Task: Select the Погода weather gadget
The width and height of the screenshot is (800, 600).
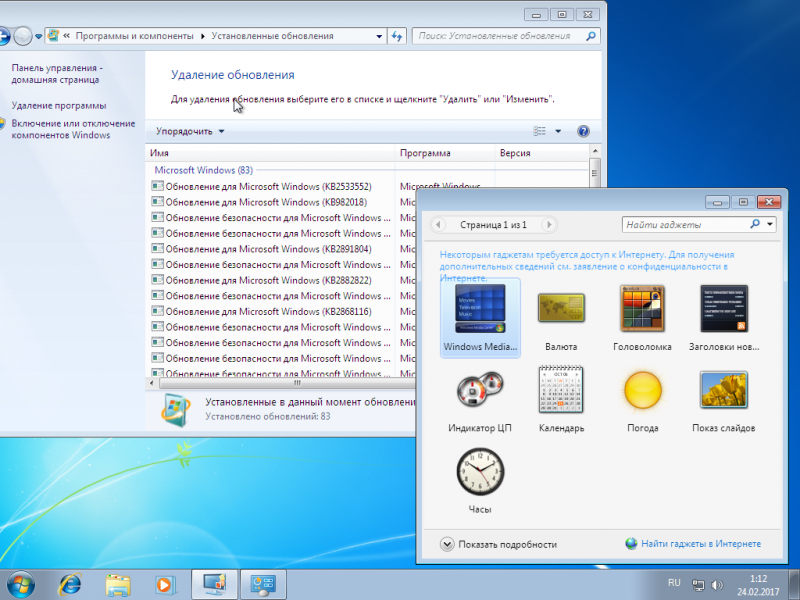Action: coord(642,399)
